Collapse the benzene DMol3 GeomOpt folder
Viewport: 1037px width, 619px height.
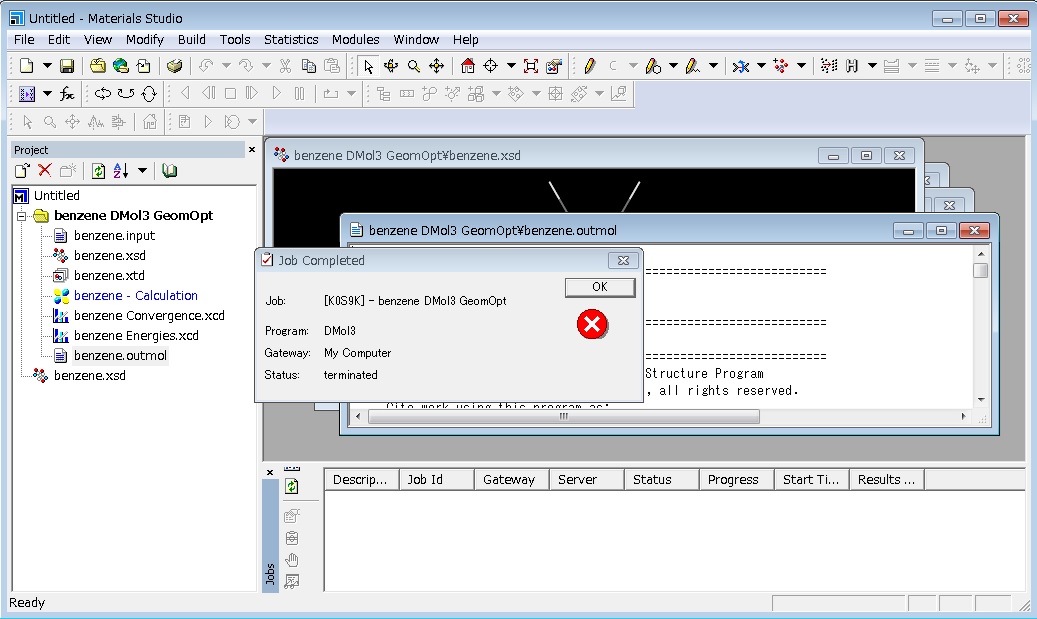pos(21,216)
